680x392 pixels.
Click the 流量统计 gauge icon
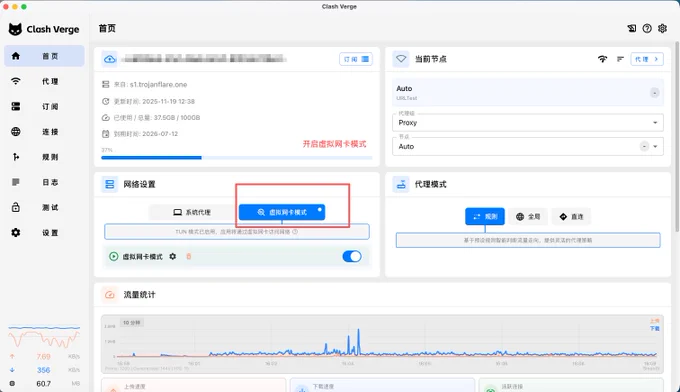(110, 295)
